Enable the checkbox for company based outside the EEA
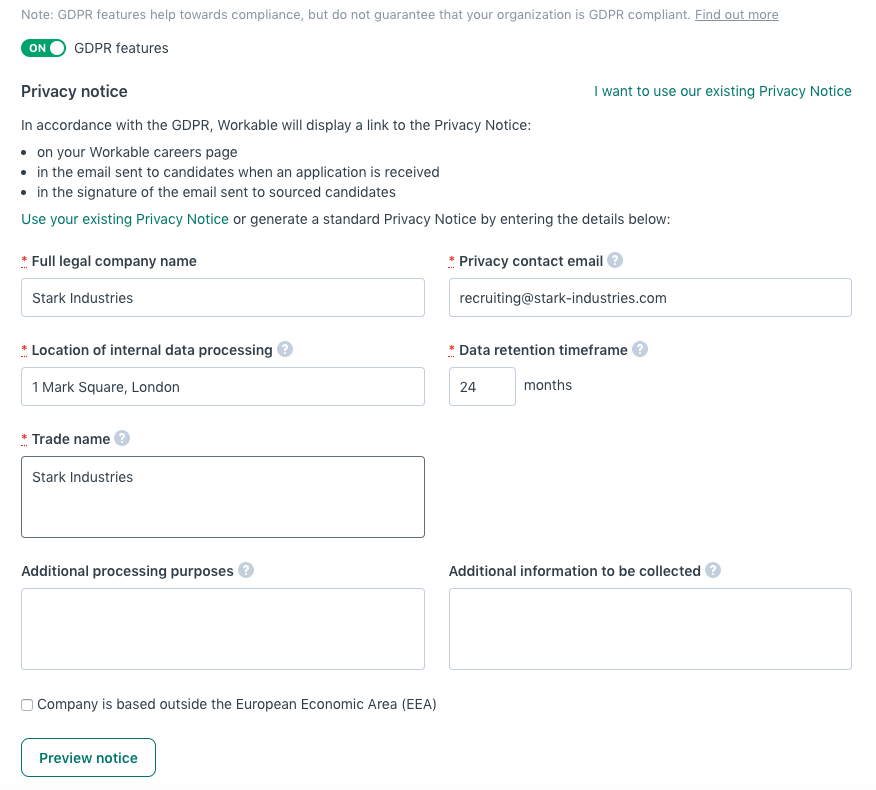The image size is (876, 790). (x=27, y=705)
